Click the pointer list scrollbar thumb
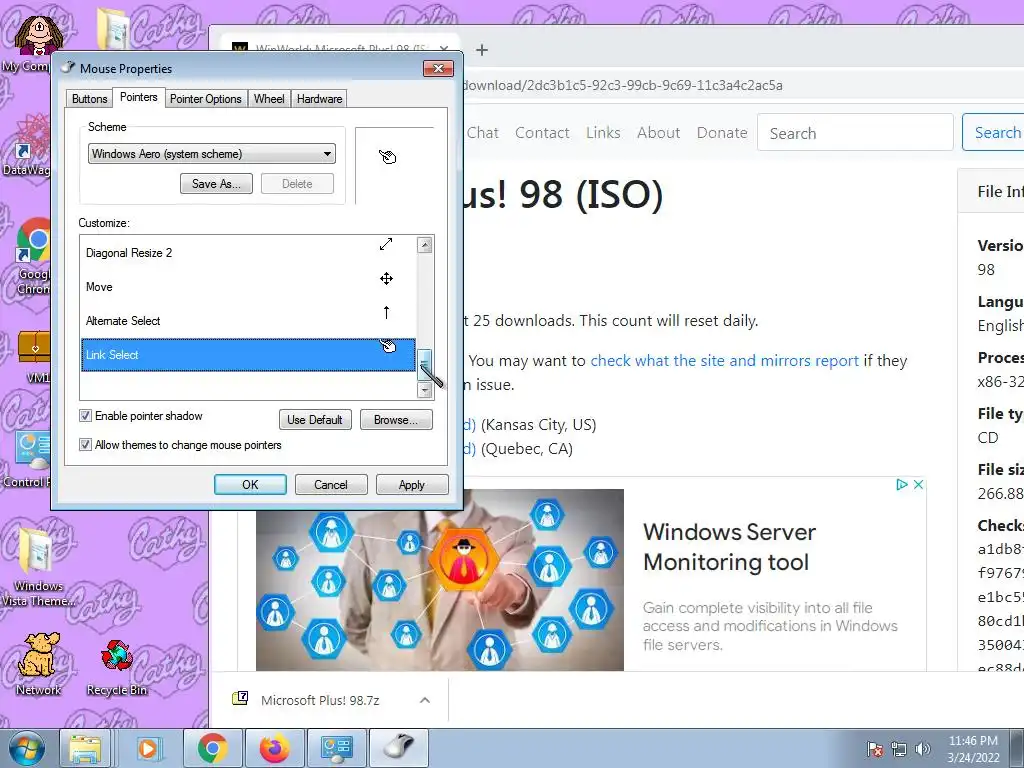Image resolution: width=1024 pixels, height=768 pixels. tap(425, 365)
